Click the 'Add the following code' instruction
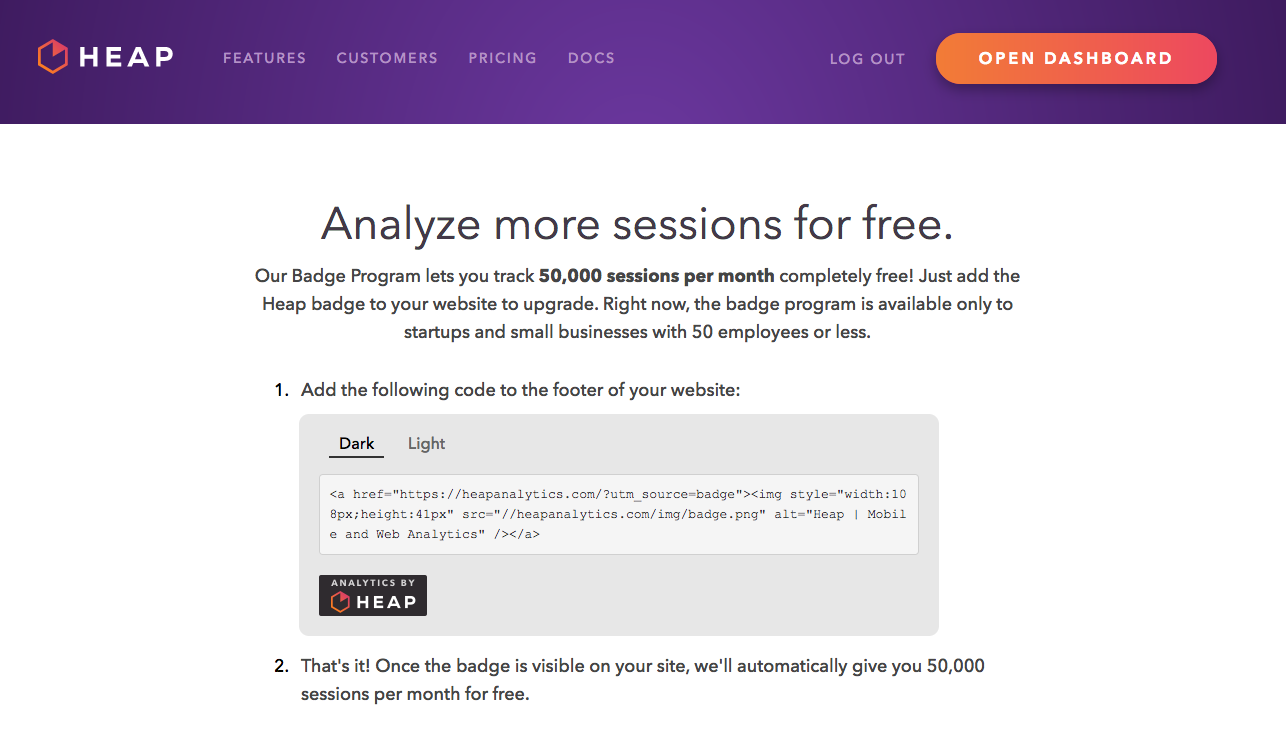Viewport: 1286px width, 745px height. pos(521,390)
